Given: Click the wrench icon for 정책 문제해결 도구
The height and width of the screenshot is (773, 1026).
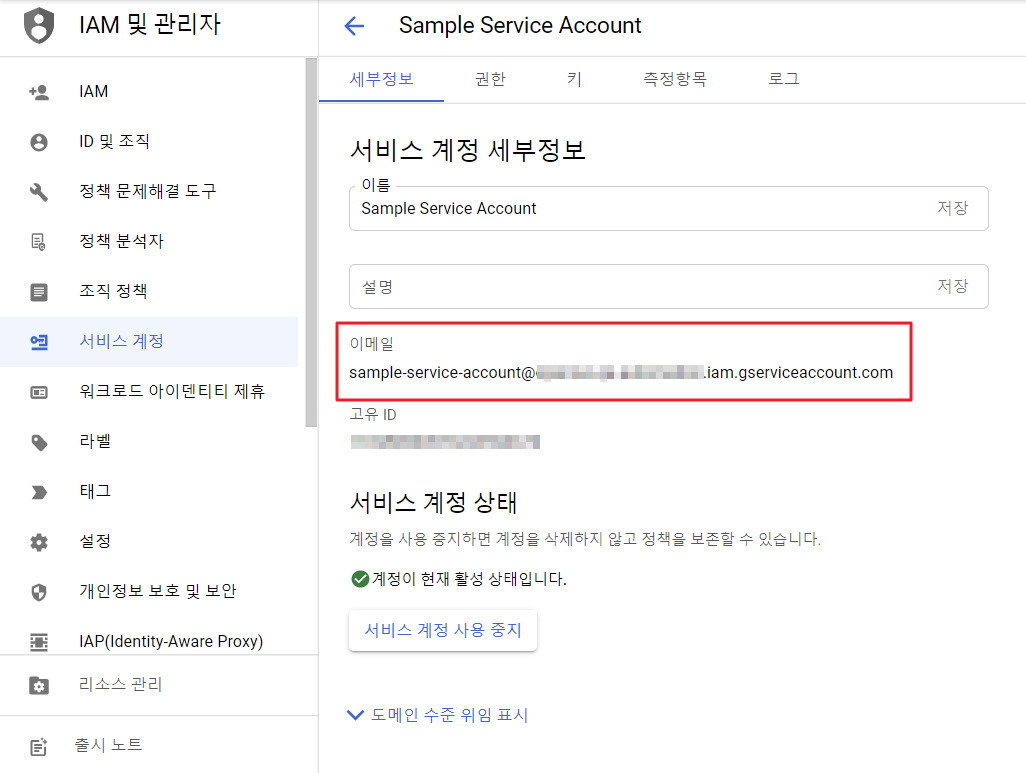Looking at the screenshot, I should (x=39, y=192).
